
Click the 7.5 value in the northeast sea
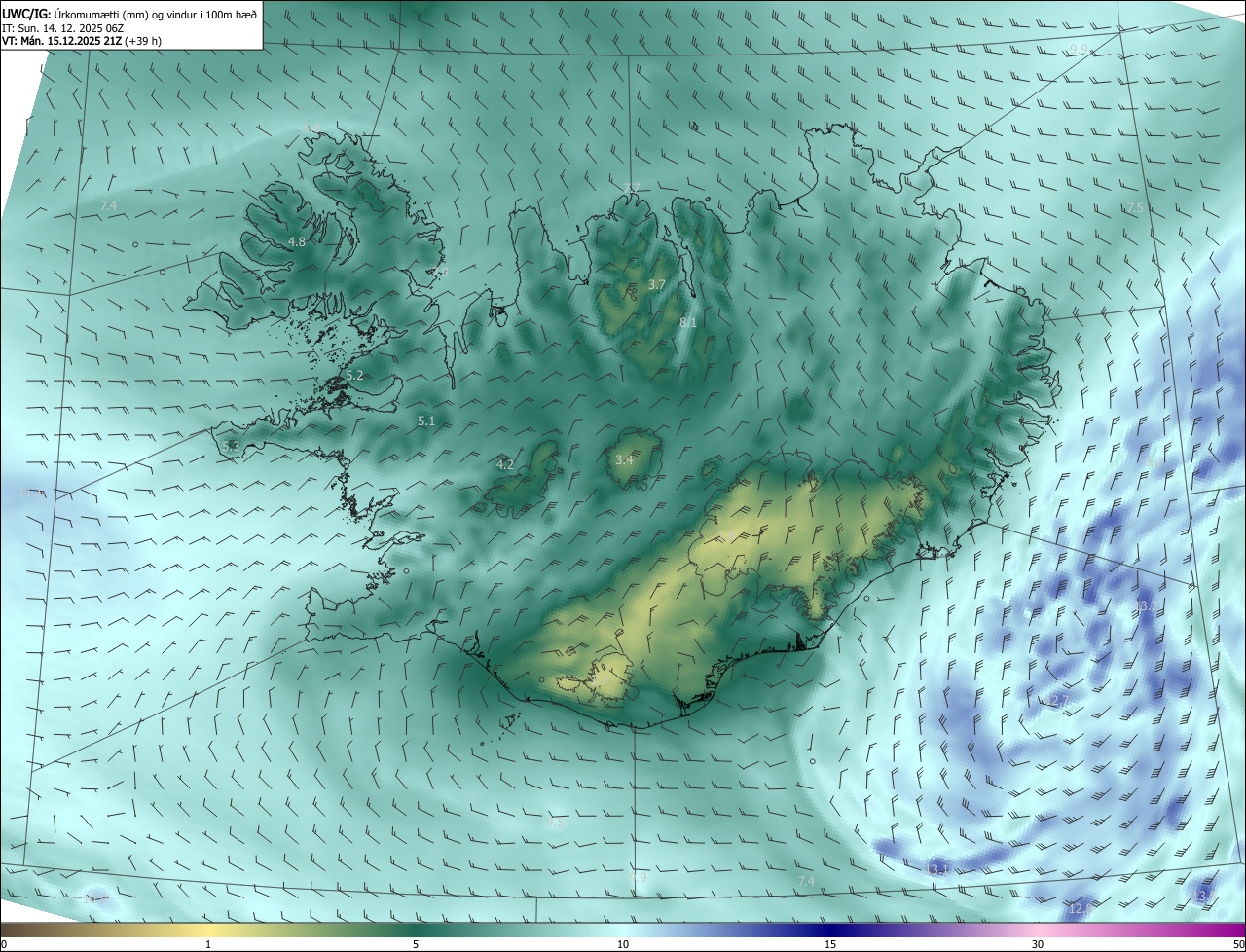[1134, 208]
